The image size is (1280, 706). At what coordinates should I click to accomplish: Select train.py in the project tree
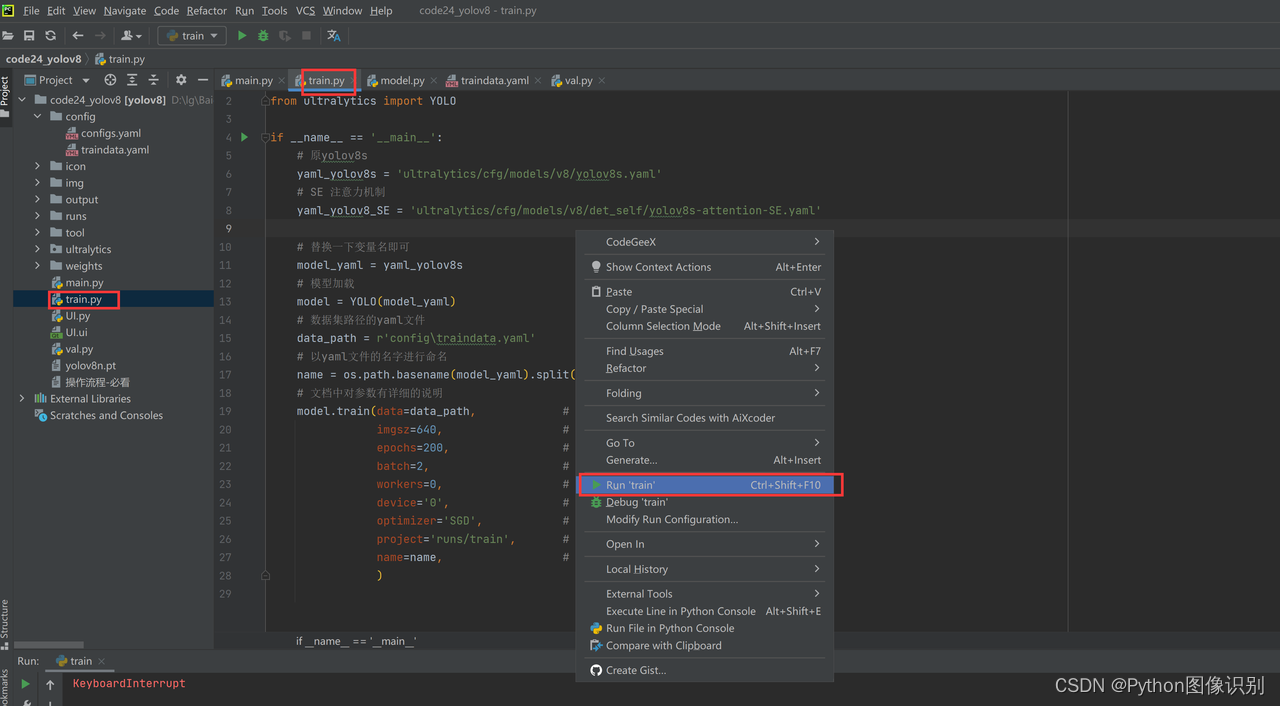coord(84,299)
